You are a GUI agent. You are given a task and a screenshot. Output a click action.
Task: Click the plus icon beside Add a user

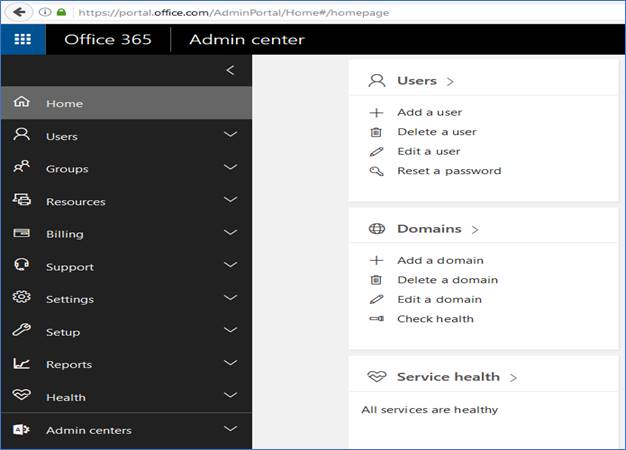(x=376, y=113)
